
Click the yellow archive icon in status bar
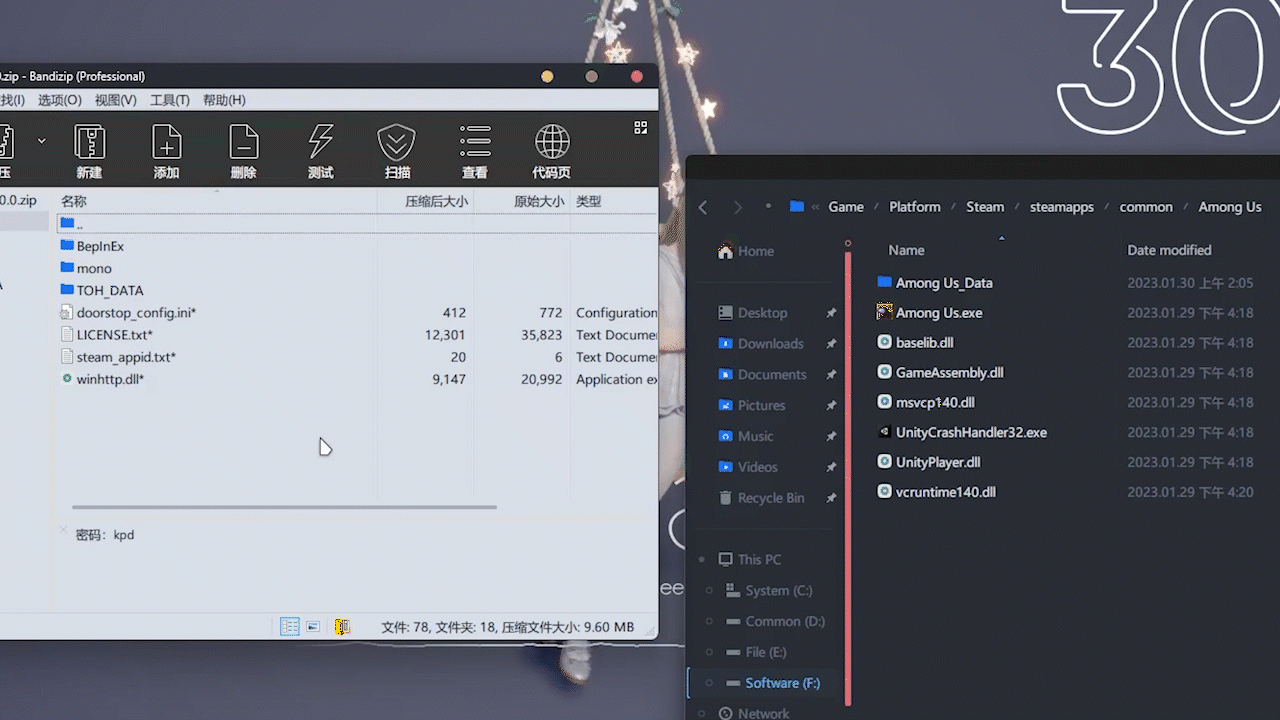tap(342, 627)
